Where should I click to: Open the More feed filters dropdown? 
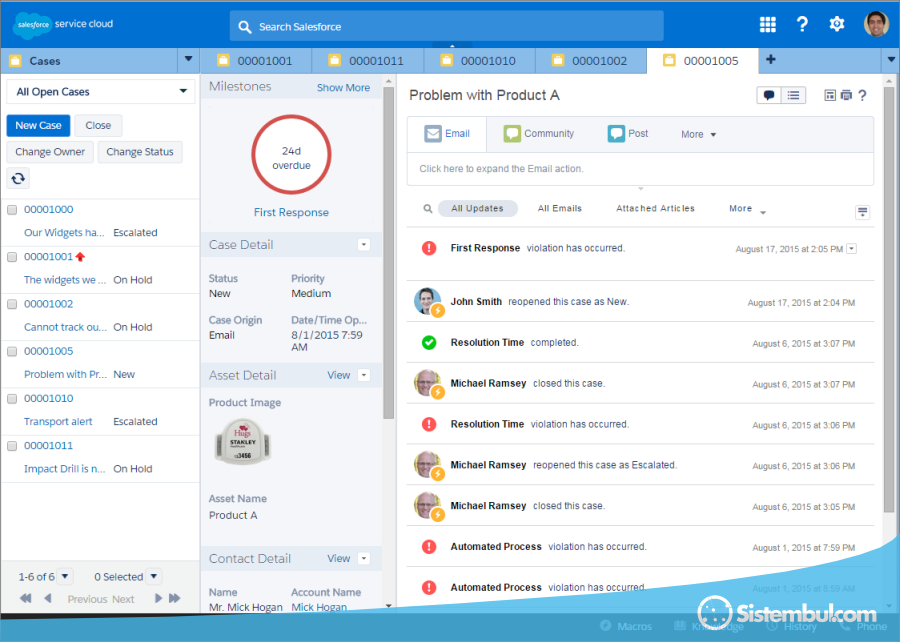click(747, 209)
